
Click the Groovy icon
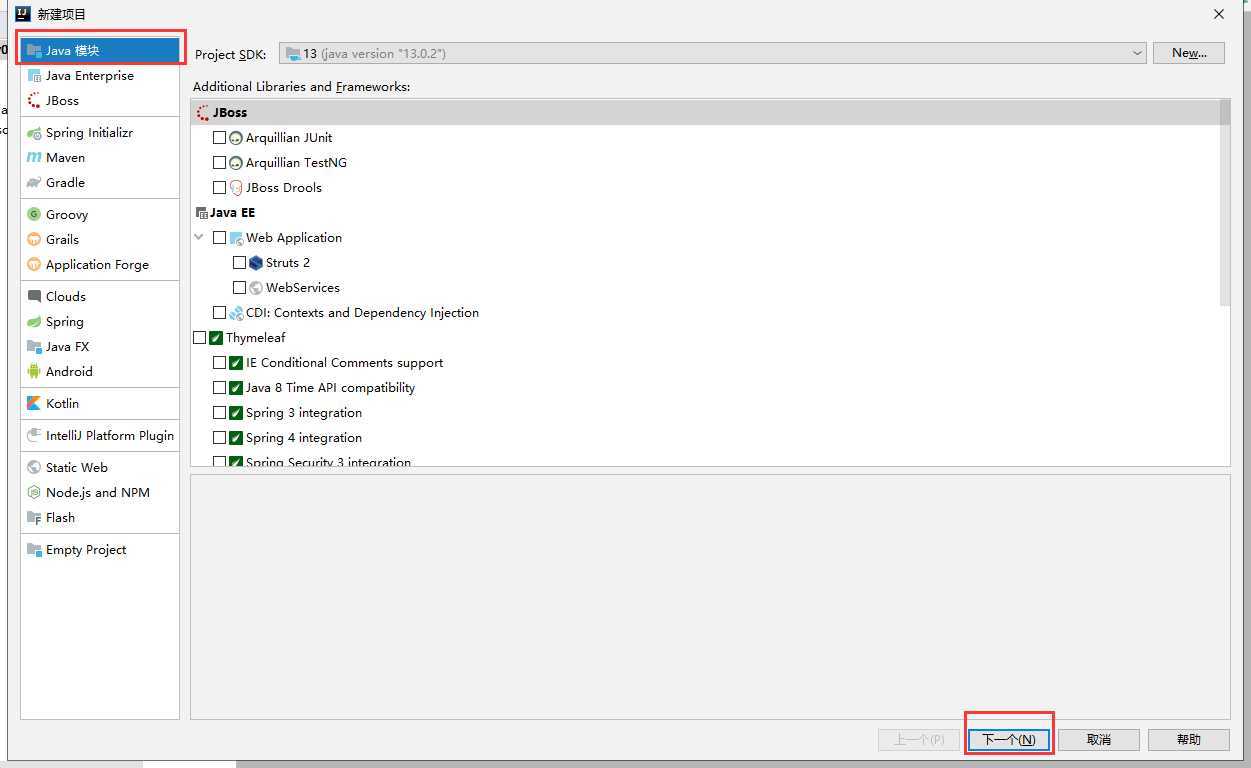[x=34, y=214]
